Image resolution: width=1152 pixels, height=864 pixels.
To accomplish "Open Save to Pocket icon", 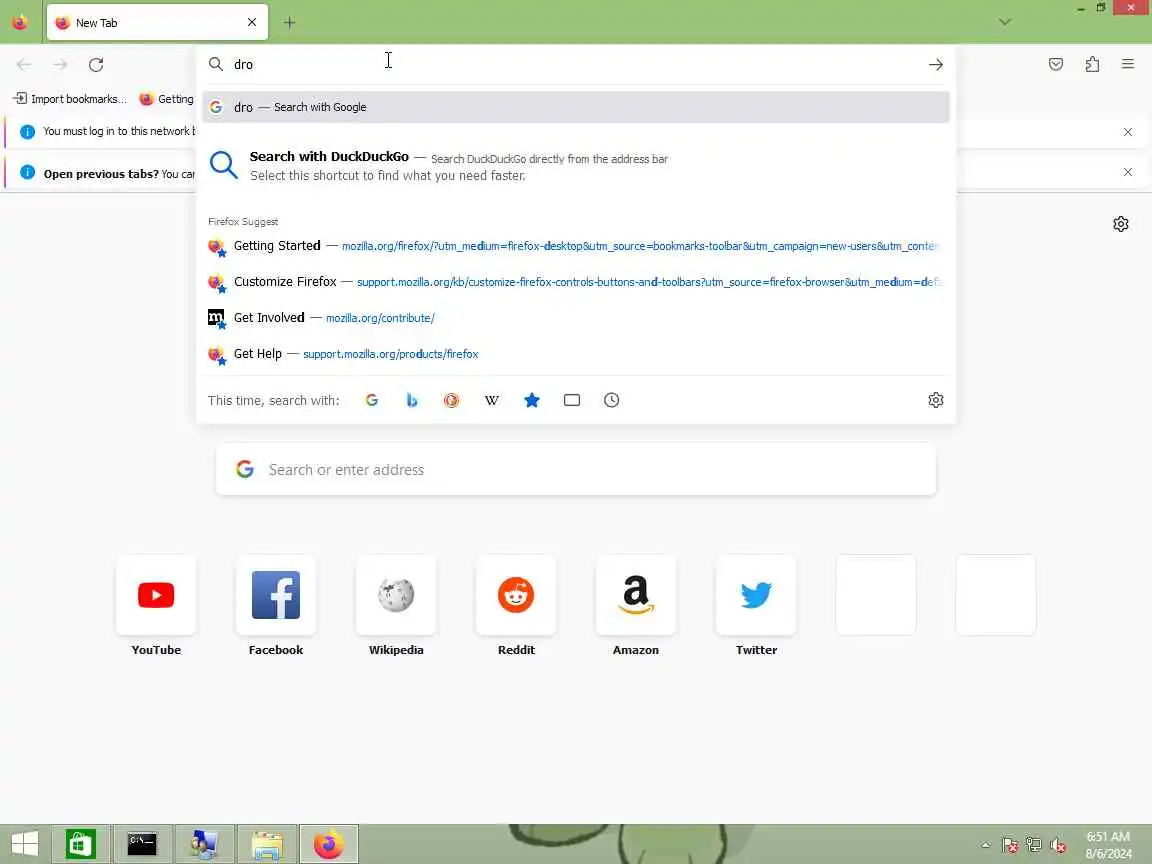I will 1056,65.
